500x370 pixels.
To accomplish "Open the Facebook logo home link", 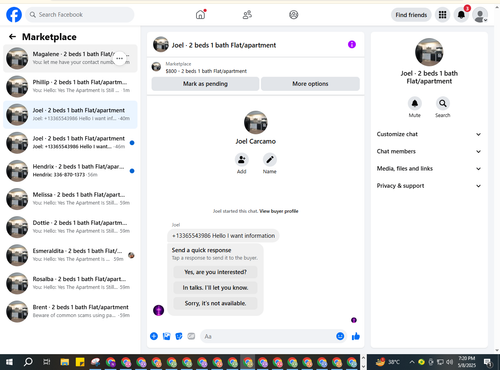I will tap(14, 15).
